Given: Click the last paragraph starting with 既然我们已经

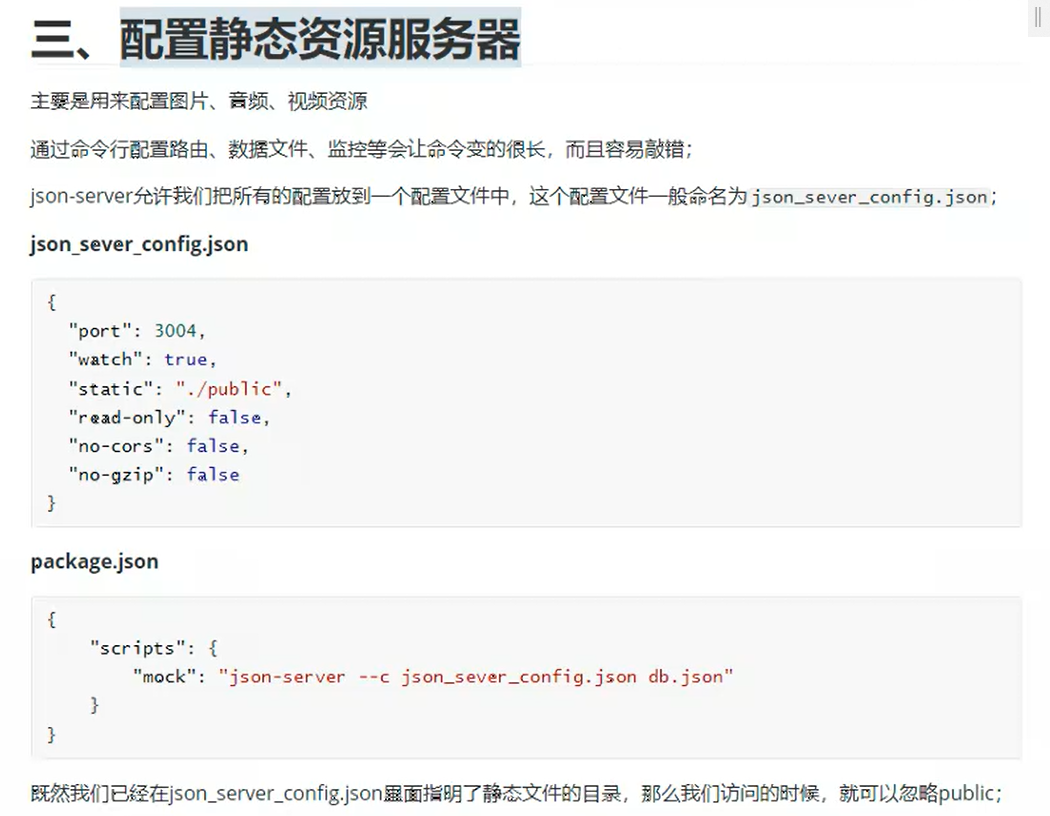Looking at the screenshot, I should pos(515,794).
